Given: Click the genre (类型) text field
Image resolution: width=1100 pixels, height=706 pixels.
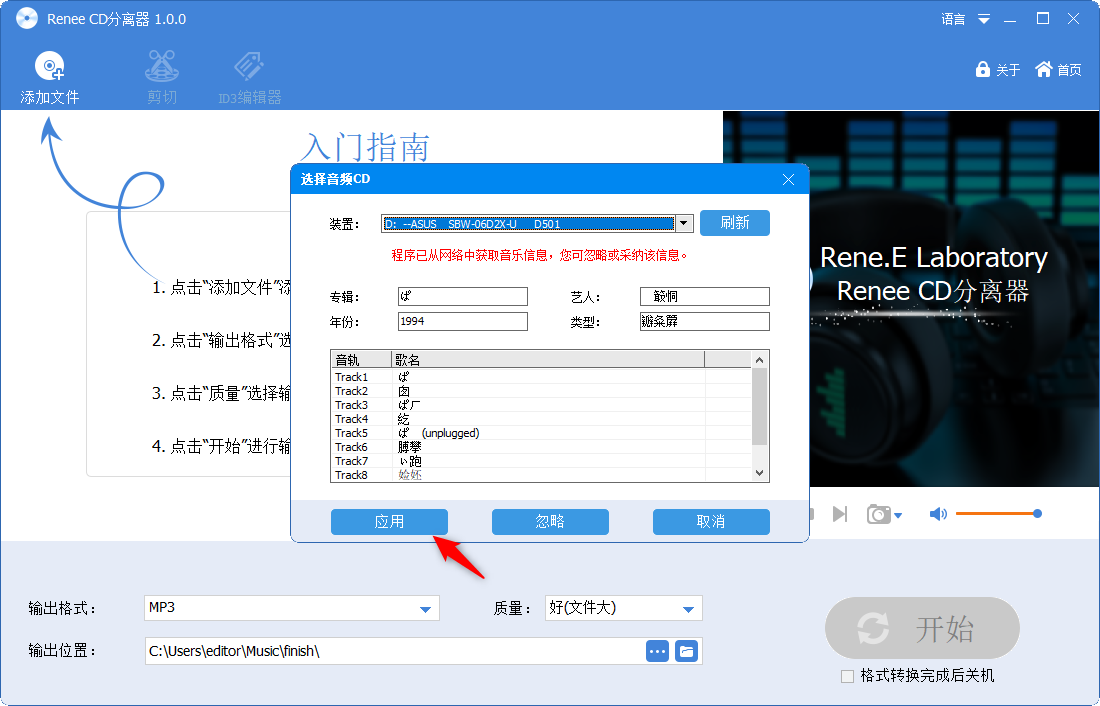Looking at the screenshot, I should 704,321.
